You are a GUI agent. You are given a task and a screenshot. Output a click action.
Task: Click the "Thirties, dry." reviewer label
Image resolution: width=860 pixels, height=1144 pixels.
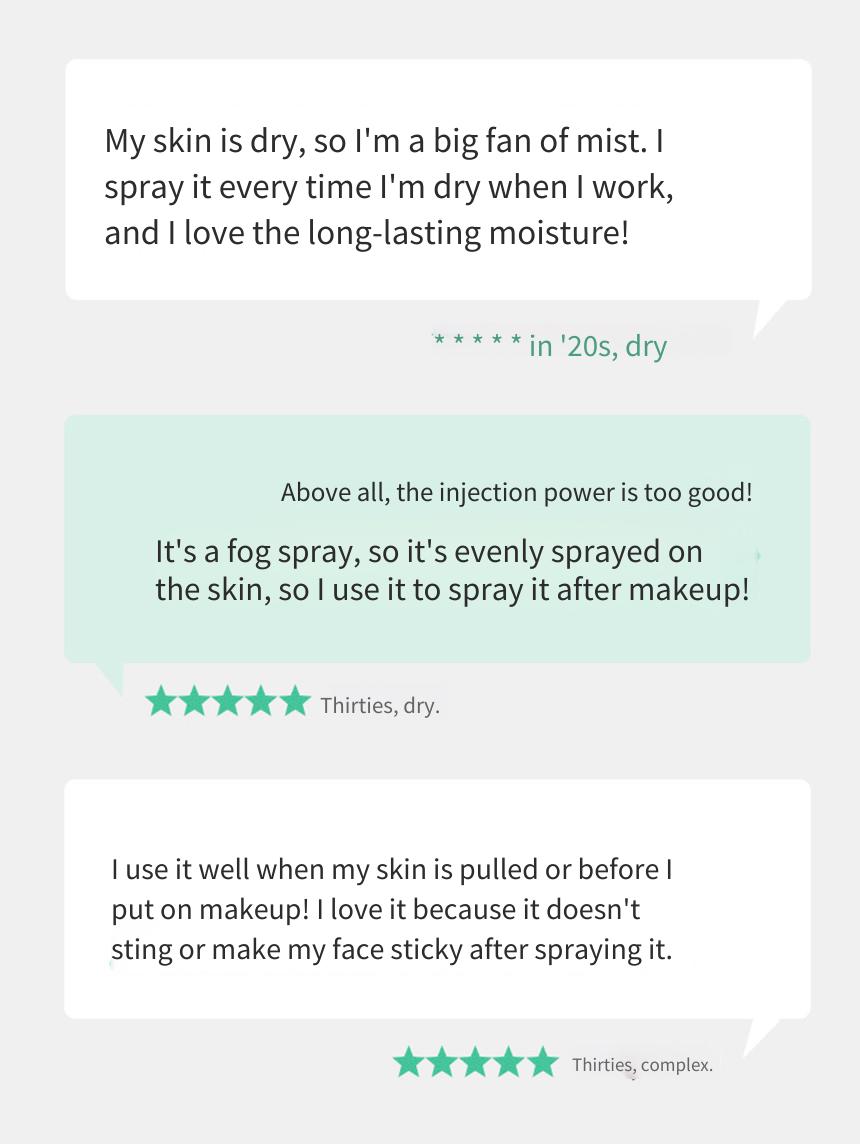tap(380, 706)
